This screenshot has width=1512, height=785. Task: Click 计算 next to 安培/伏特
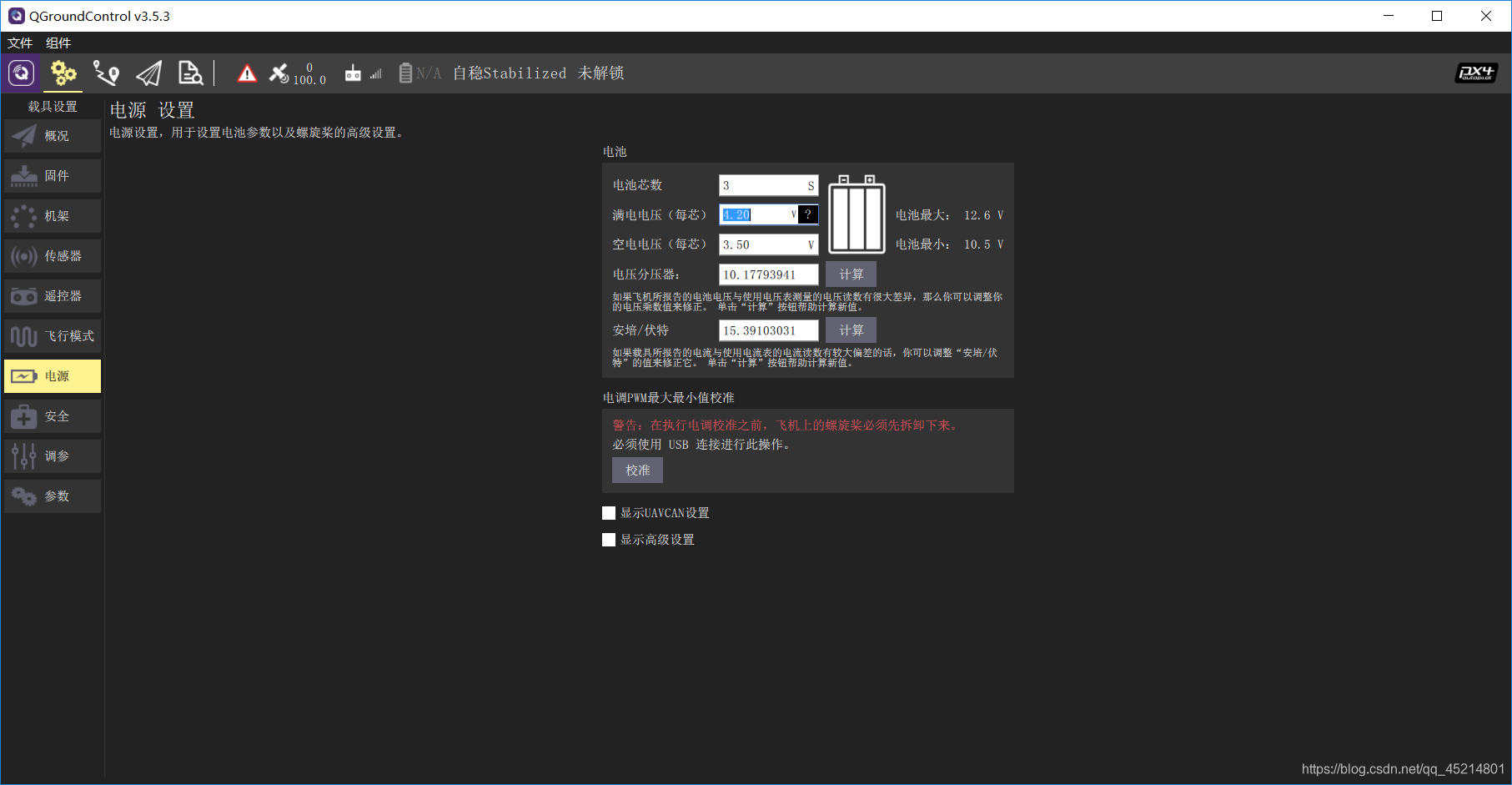point(851,330)
